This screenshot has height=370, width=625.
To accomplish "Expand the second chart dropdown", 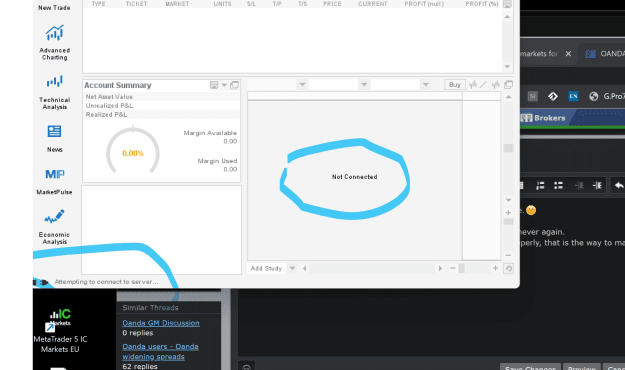I will (364, 85).
